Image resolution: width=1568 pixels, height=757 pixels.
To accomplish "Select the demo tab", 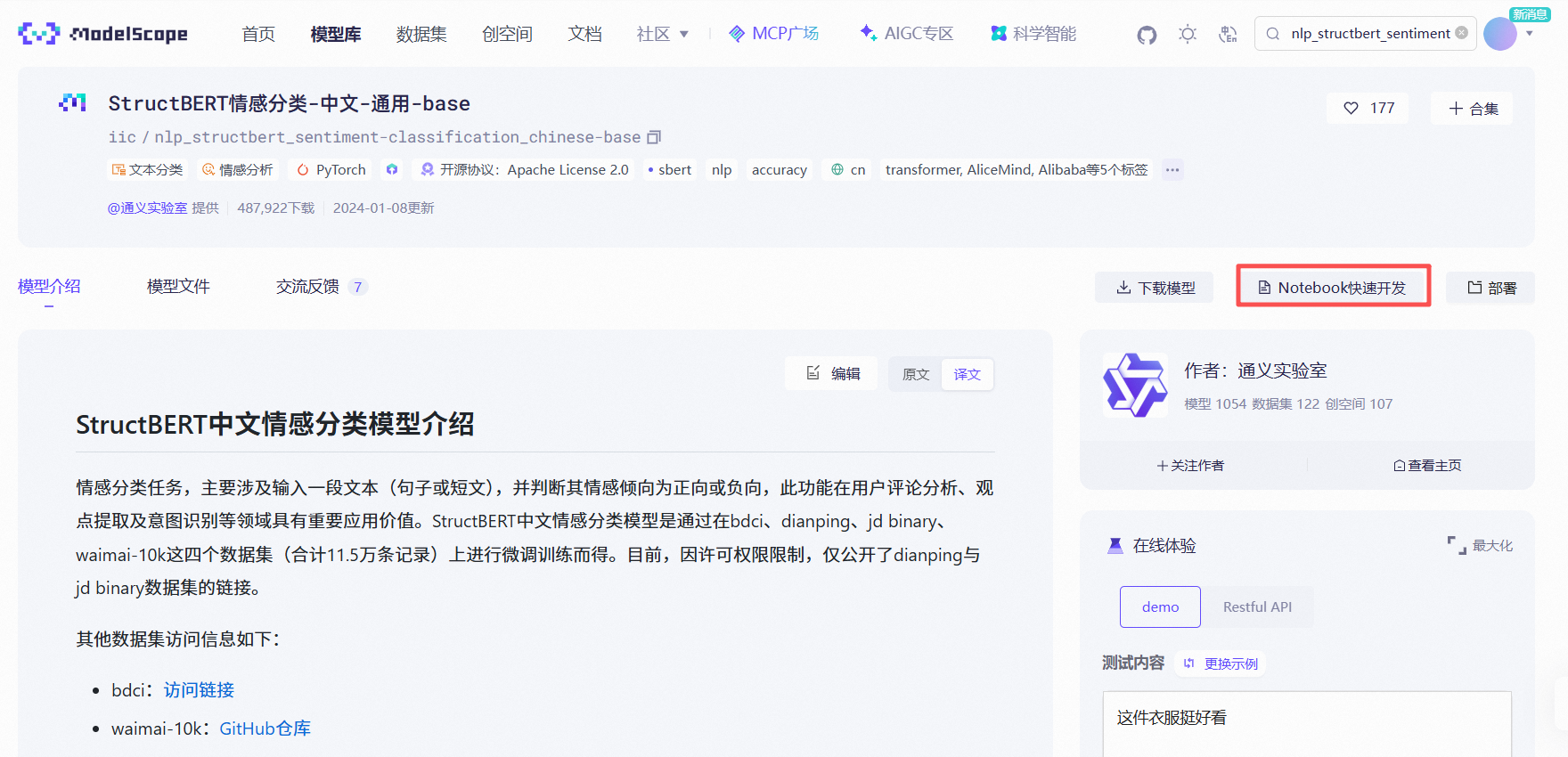I will click(1160, 606).
